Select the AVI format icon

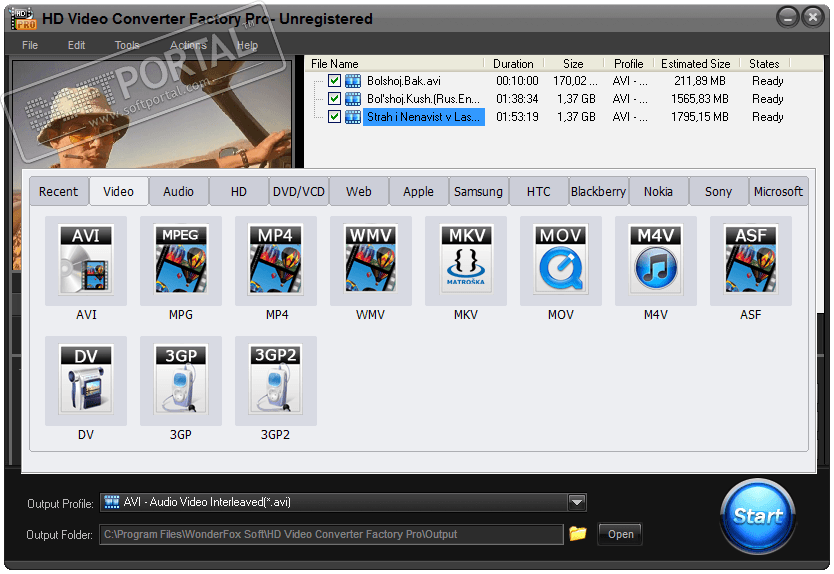(x=86, y=260)
